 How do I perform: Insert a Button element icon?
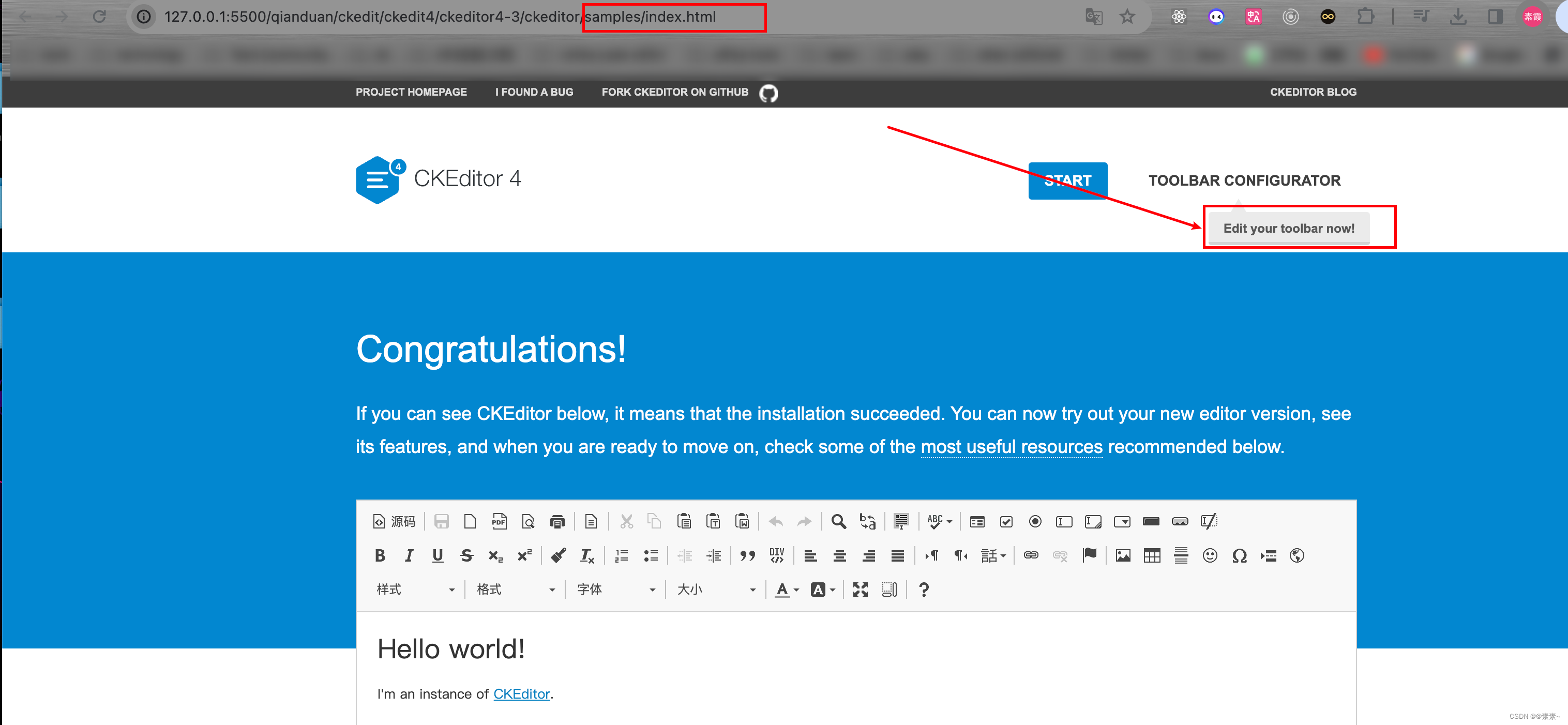(x=1151, y=522)
